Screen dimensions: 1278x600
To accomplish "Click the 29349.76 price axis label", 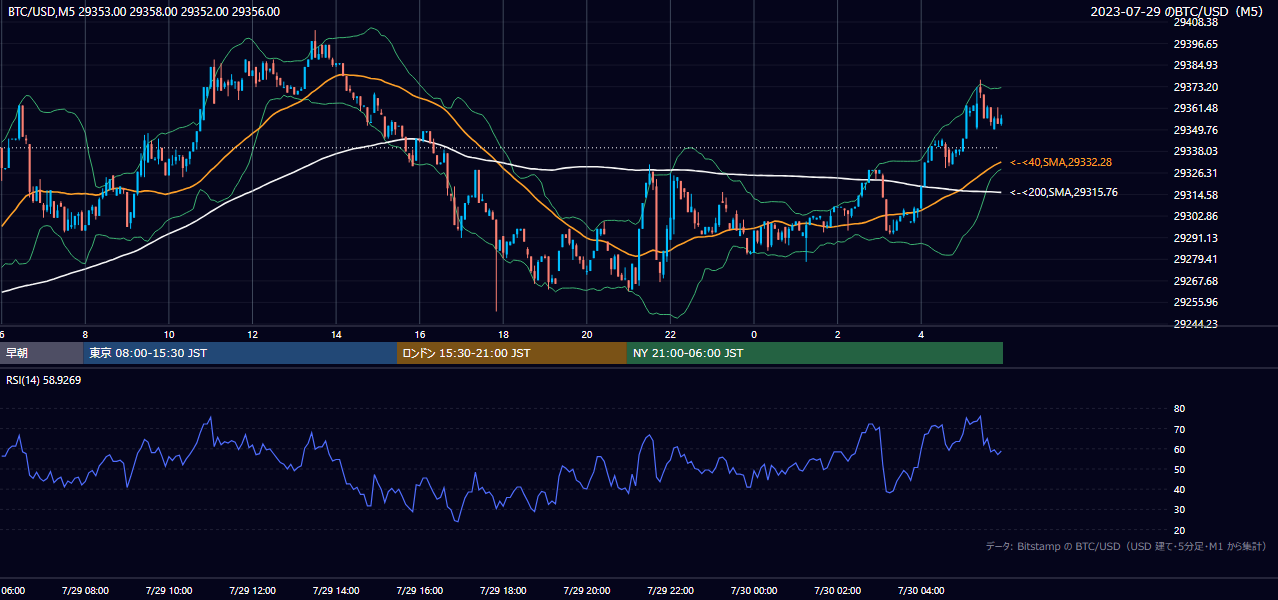I will tap(1196, 130).
